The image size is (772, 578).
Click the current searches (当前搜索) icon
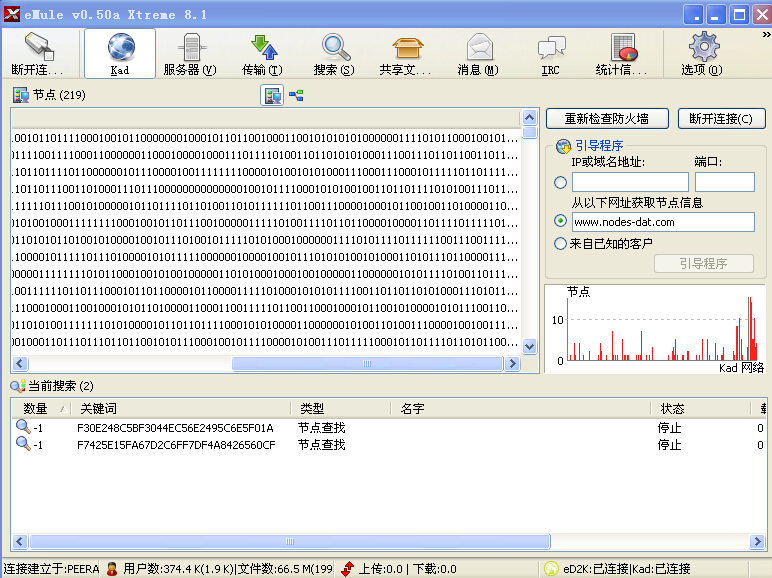18,386
